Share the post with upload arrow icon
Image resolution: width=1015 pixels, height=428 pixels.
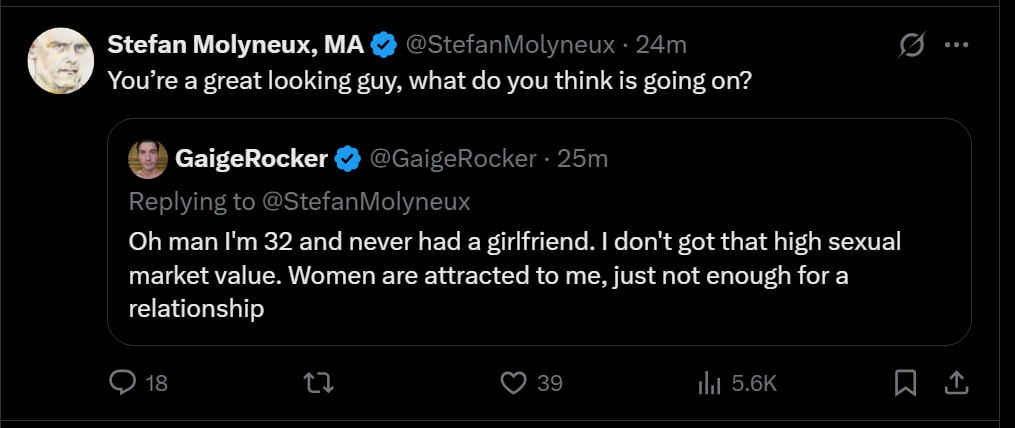click(x=955, y=383)
